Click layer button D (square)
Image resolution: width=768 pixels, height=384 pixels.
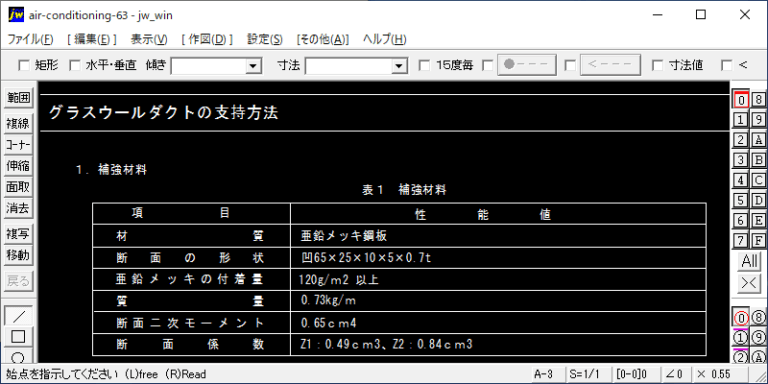coord(758,200)
